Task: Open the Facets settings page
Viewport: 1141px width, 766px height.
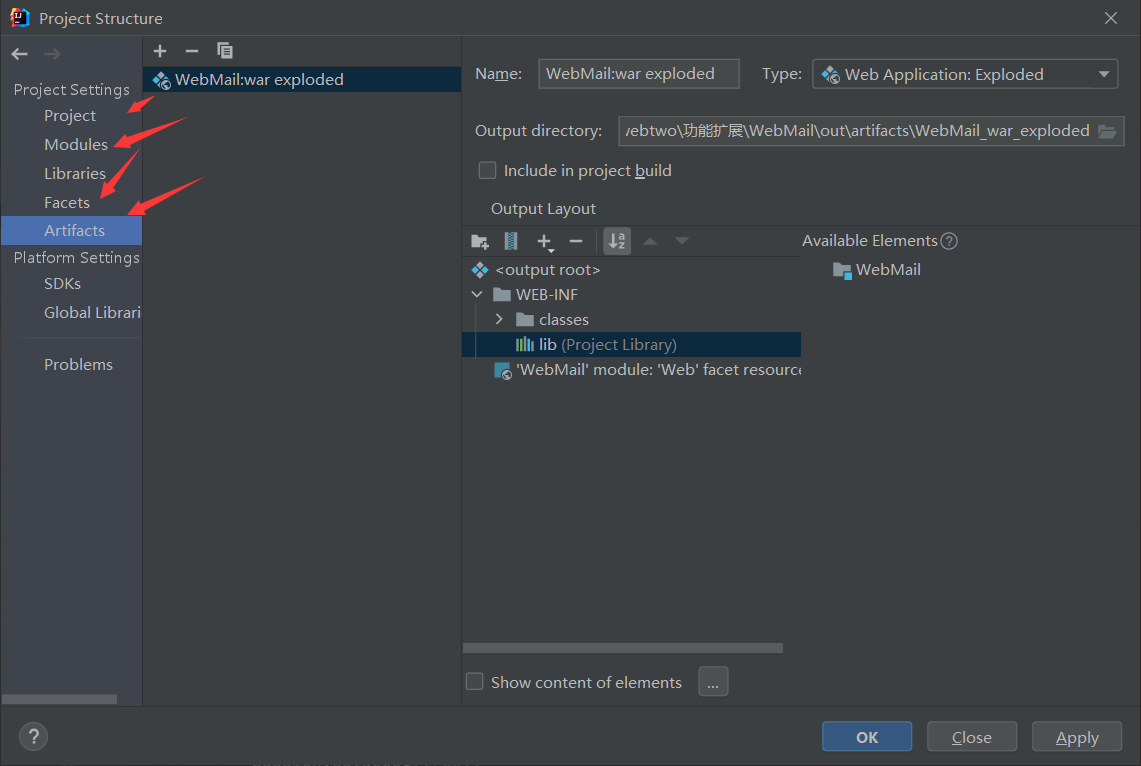Action: click(x=67, y=203)
